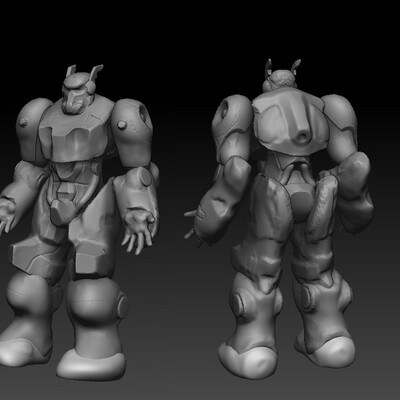Click the round bolt on front robot's right shoulder
This screenshot has width=400, height=400.
(x=122, y=125)
